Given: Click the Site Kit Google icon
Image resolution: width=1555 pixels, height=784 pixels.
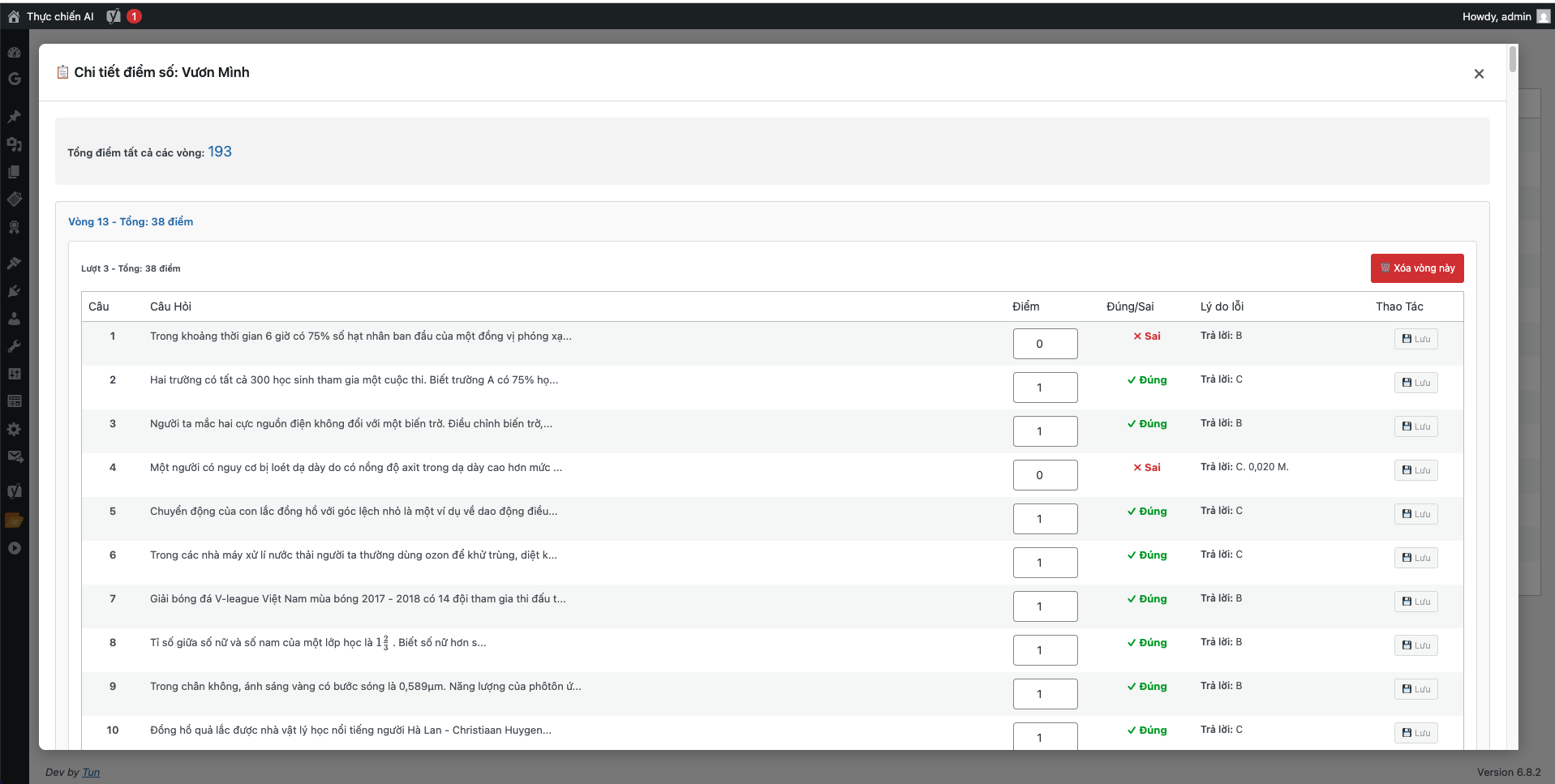Looking at the screenshot, I should point(14,79).
